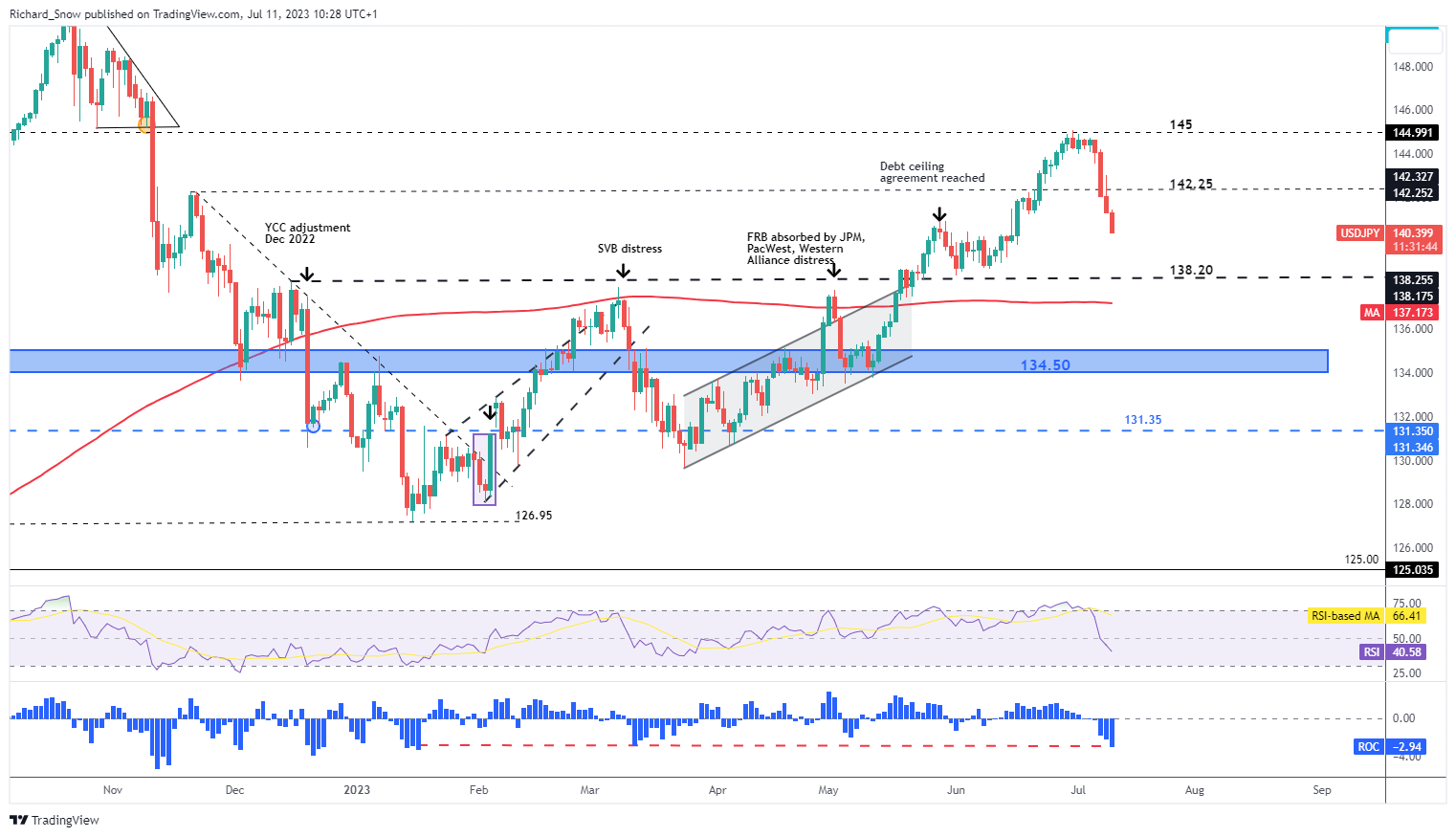Click the 146.000 price axis value
Image resolution: width=1456 pixels, height=837 pixels.
(x=1413, y=110)
